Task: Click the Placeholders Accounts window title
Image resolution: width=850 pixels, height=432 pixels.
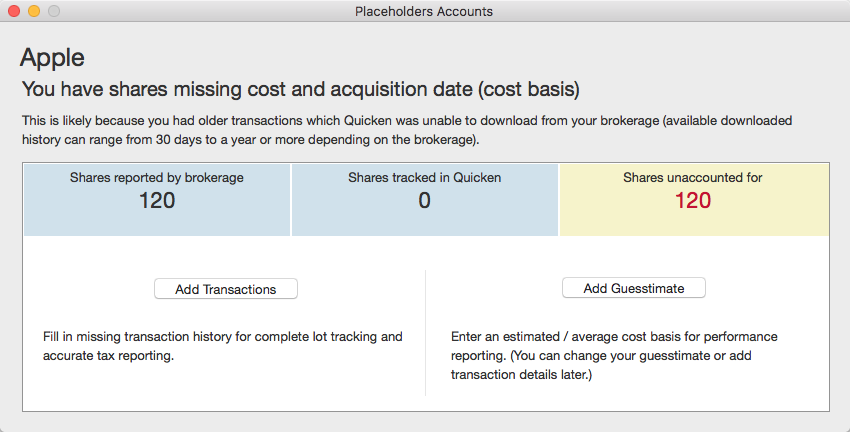Action: [x=424, y=12]
